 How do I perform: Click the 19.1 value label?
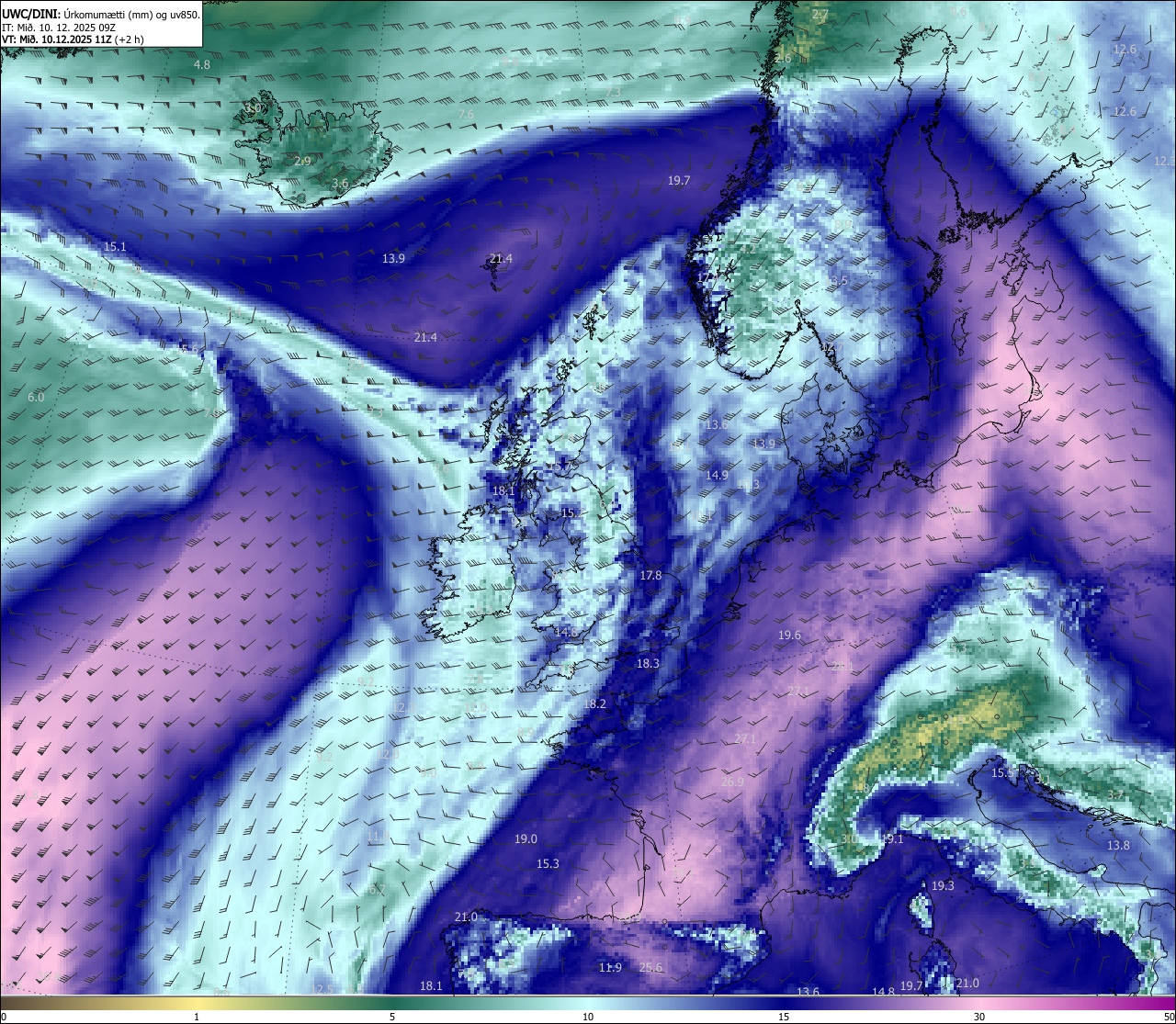click(892, 838)
